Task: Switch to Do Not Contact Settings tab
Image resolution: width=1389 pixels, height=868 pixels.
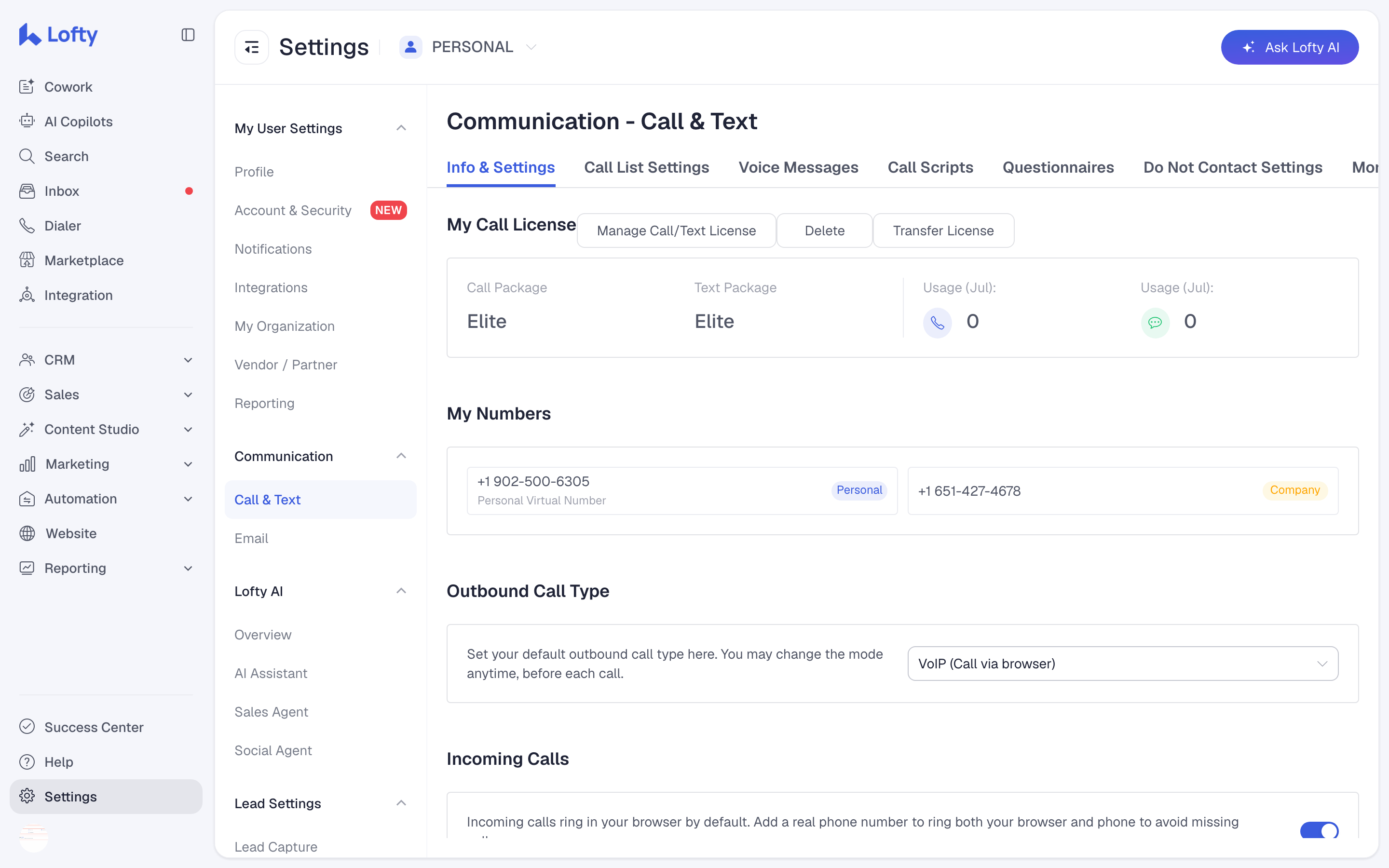Action: pos(1232,168)
